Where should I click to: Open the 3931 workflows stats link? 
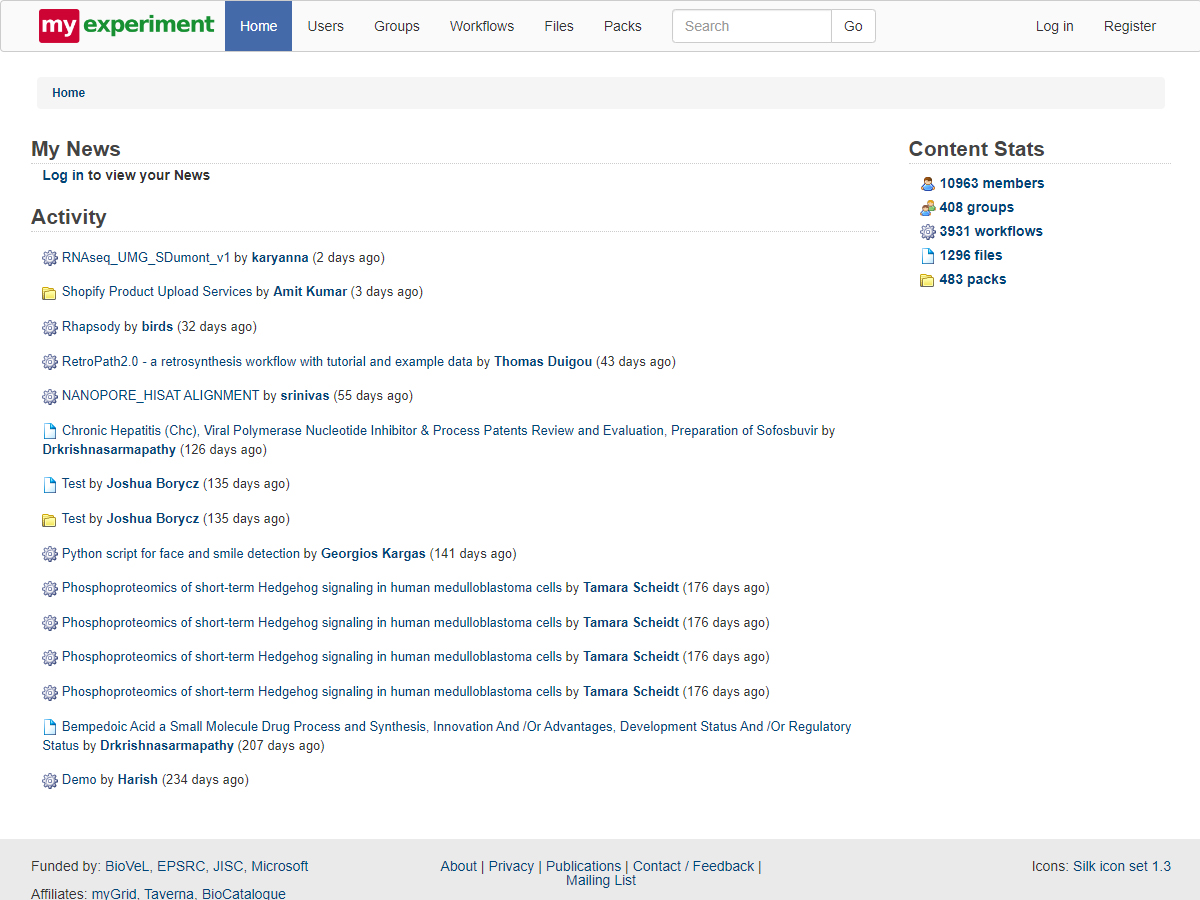point(990,231)
